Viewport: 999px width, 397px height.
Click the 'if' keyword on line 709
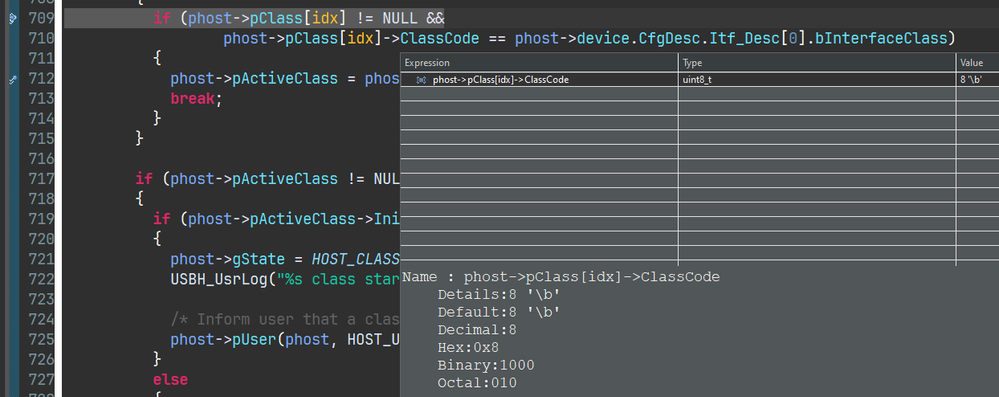tap(162, 18)
